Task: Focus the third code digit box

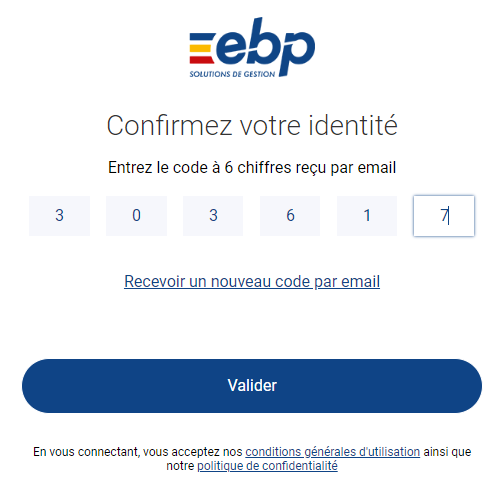Action: point(213,216)
